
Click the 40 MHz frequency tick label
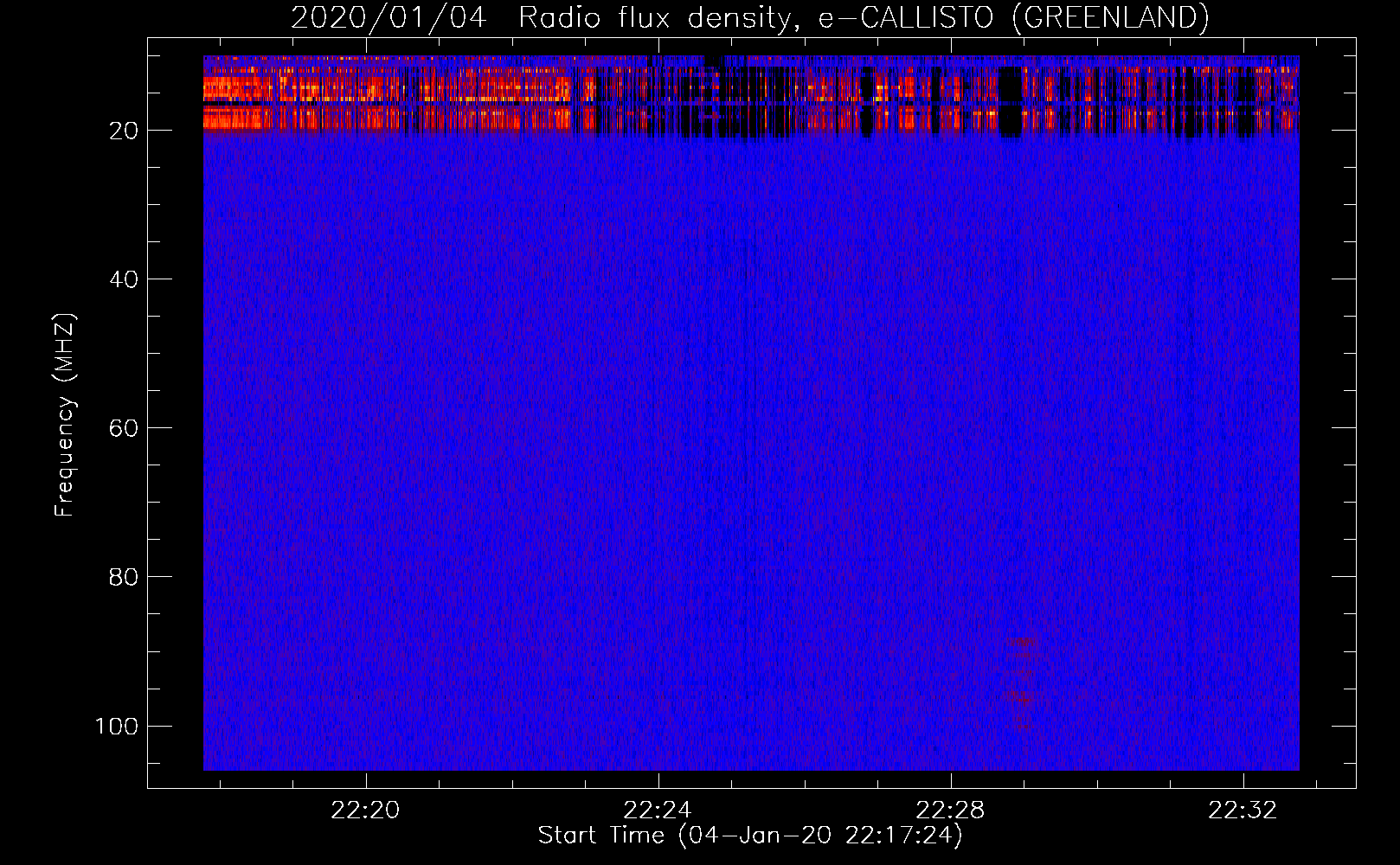[x=124, y=279]
